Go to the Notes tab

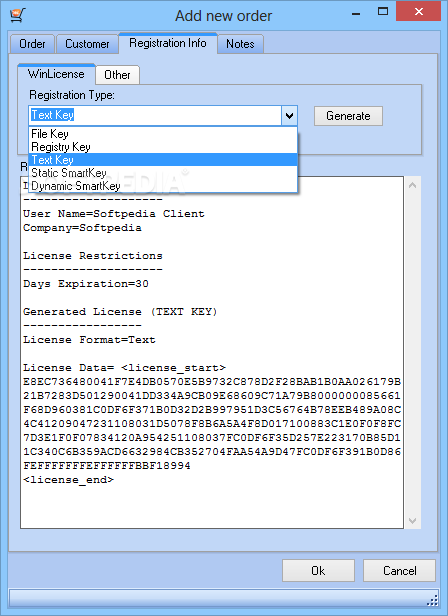pos(240,44)
